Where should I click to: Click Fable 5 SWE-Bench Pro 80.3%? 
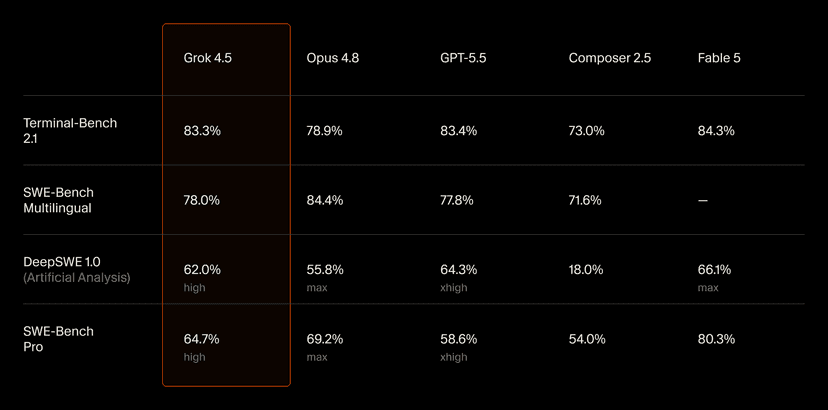click(716, 339)
